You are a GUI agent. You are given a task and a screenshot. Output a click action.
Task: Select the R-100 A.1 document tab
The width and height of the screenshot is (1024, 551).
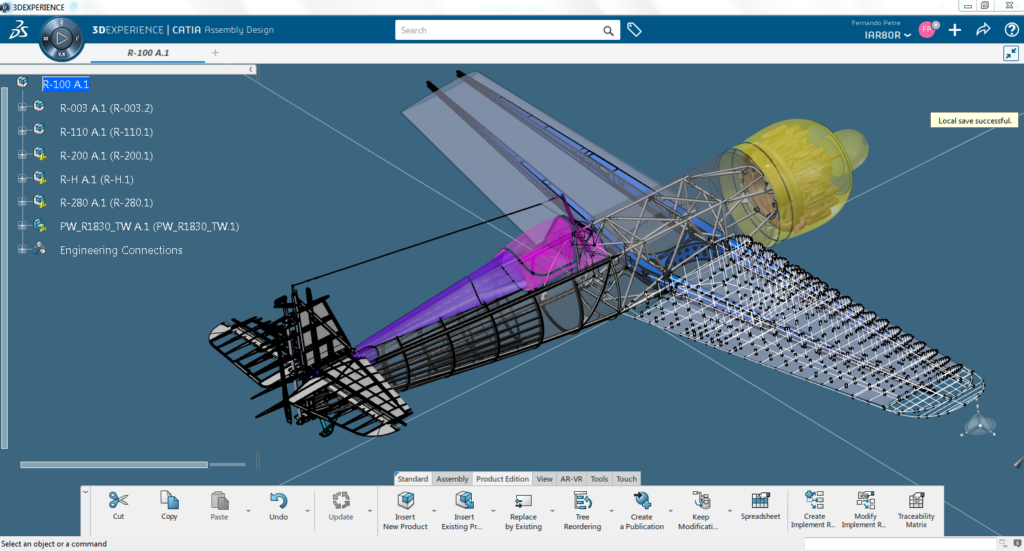pos(148,53)
